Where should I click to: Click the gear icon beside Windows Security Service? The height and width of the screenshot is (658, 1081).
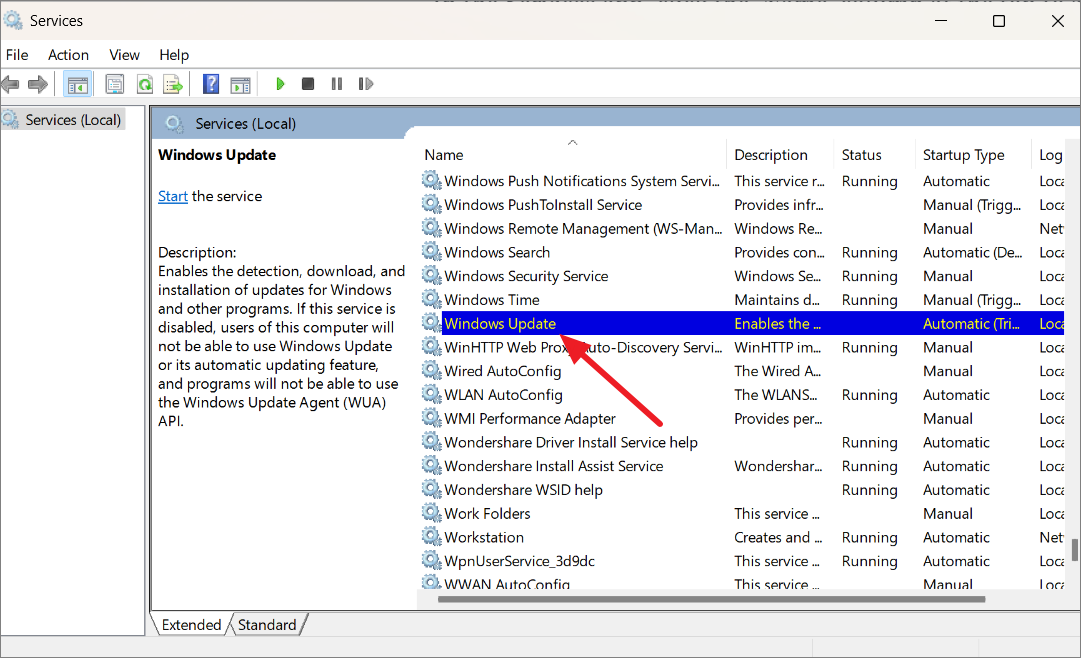(432, 276)
